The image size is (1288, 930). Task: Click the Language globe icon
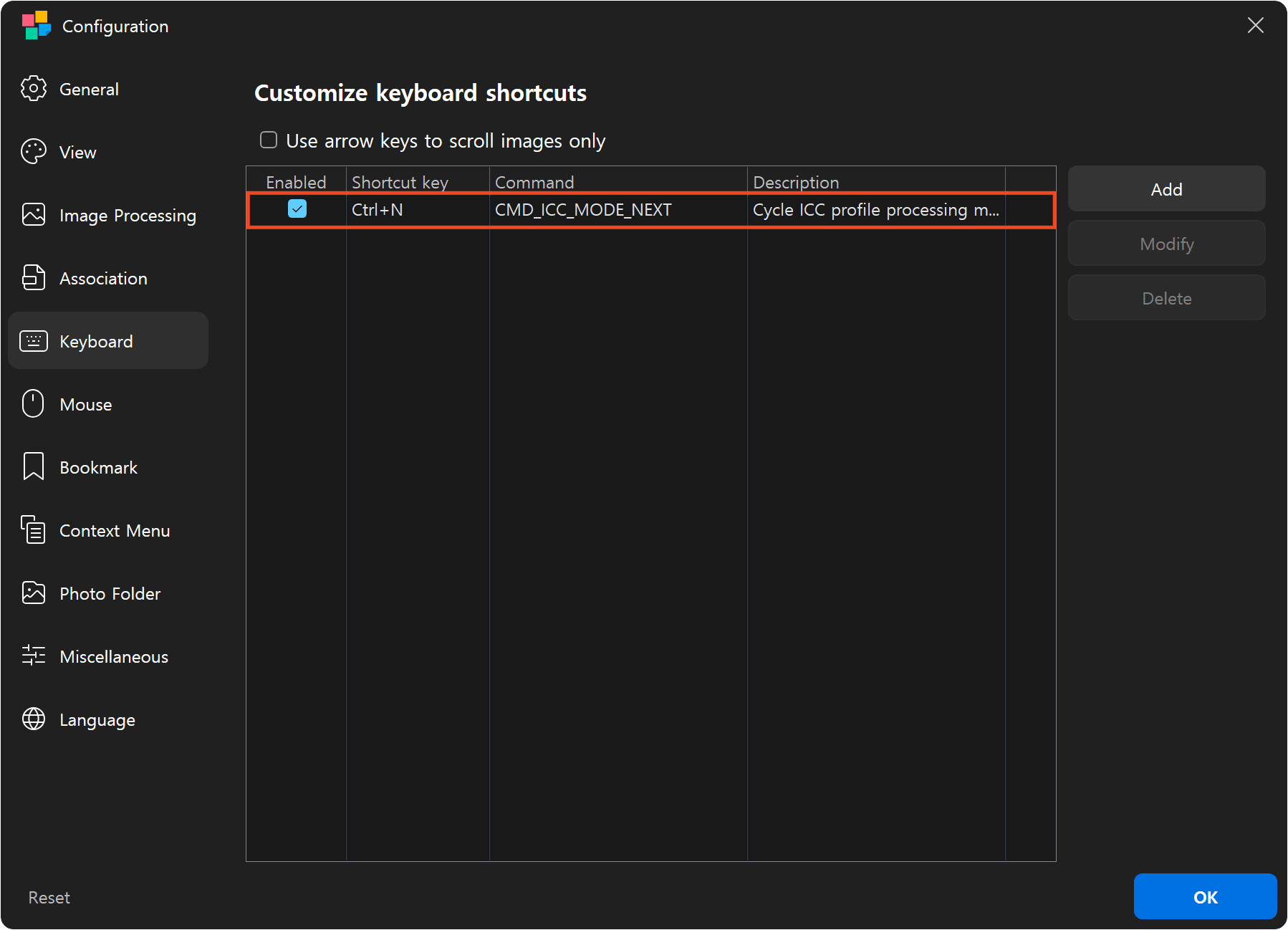click(x=34, y=719)
